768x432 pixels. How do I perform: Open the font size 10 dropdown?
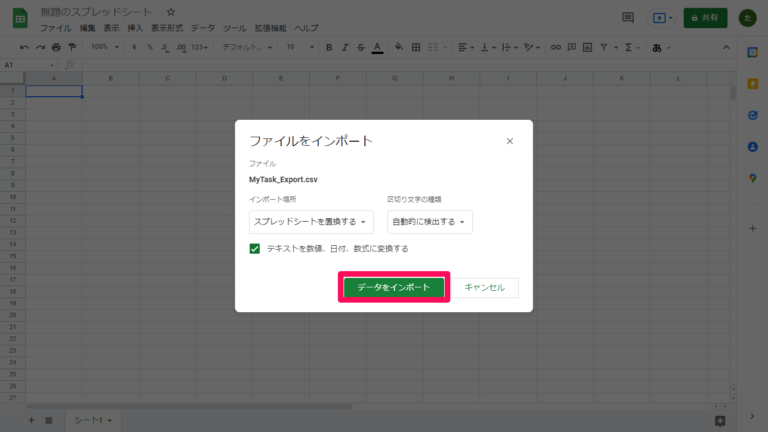300,48
